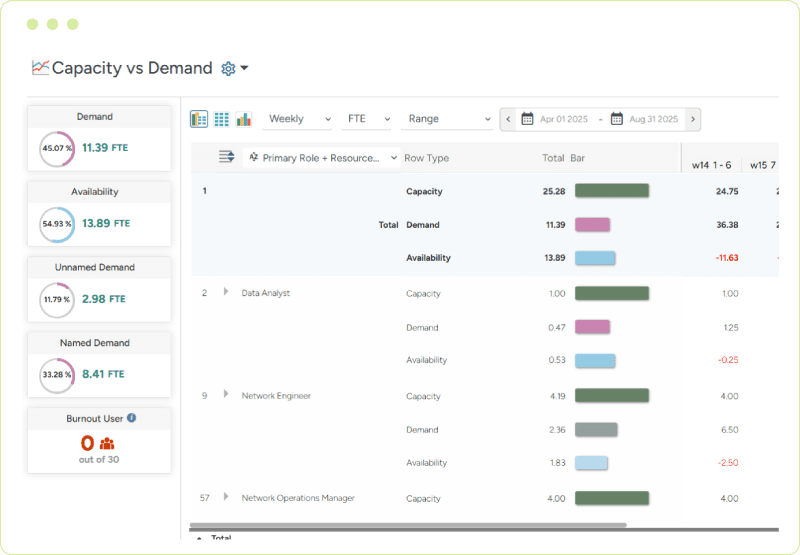Viewport: 800px width, 555px height.
Task: Click the w14 1 - 6 week column header
Action: tap(711, 165)
